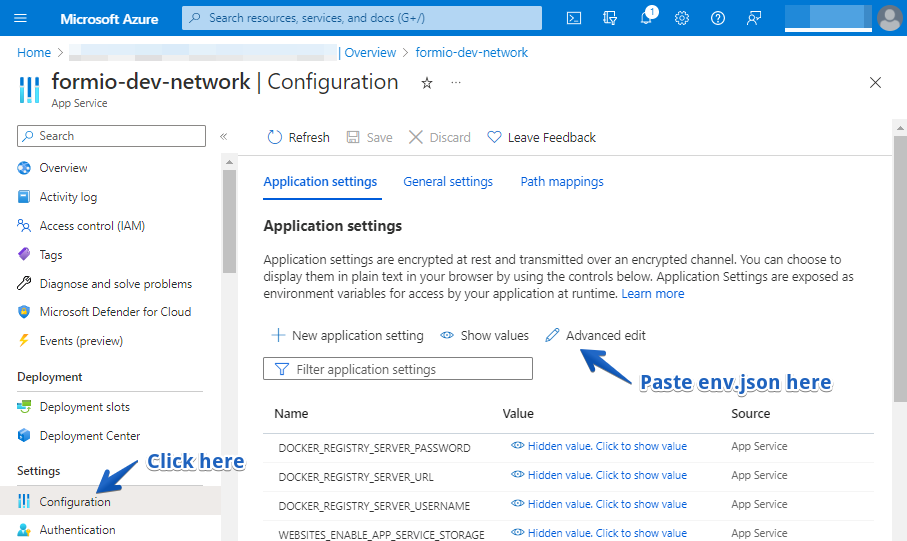Close the Configuration blade
The width and height of the screenshot is (907, 541).
tap(875, 83)
